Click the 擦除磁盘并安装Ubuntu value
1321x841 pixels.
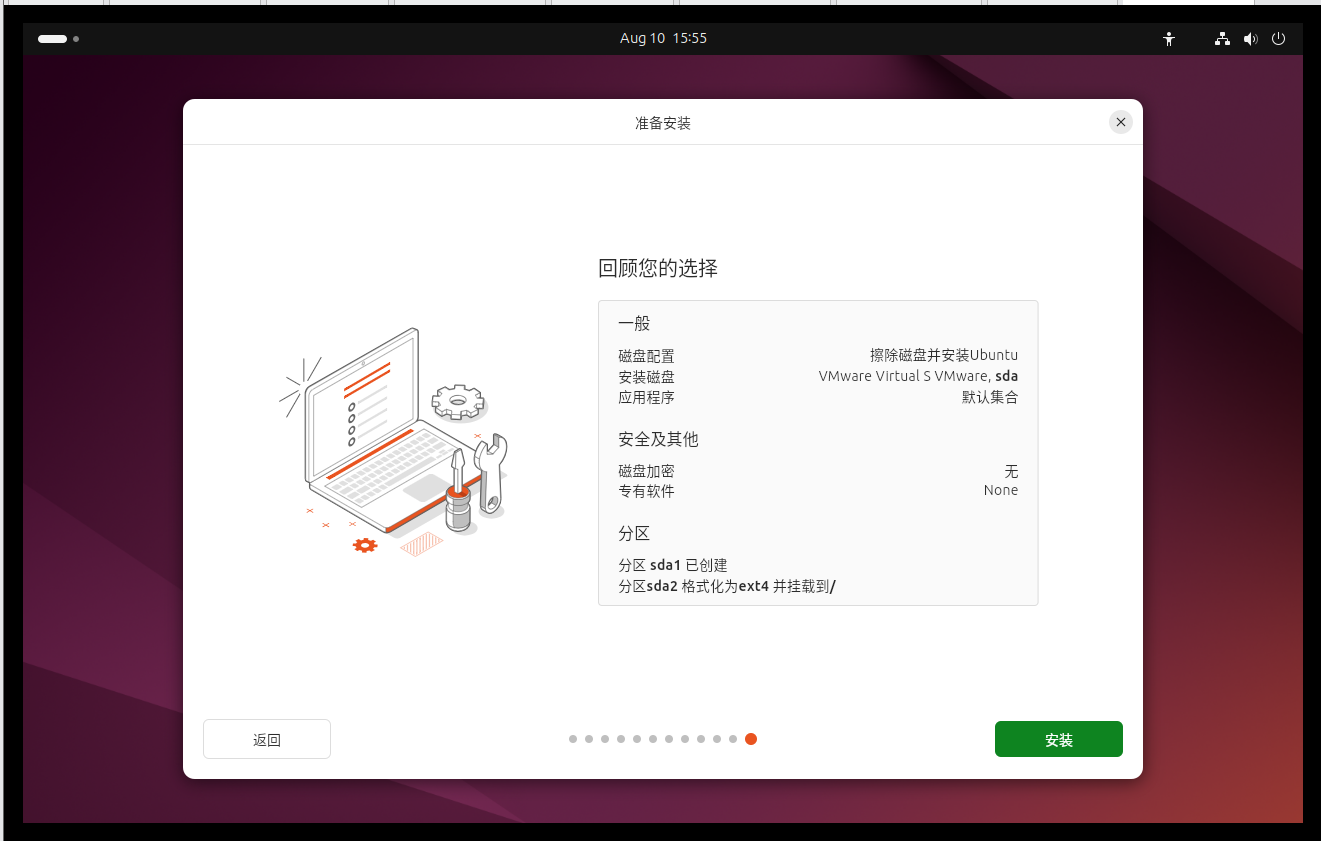[944, 356]
